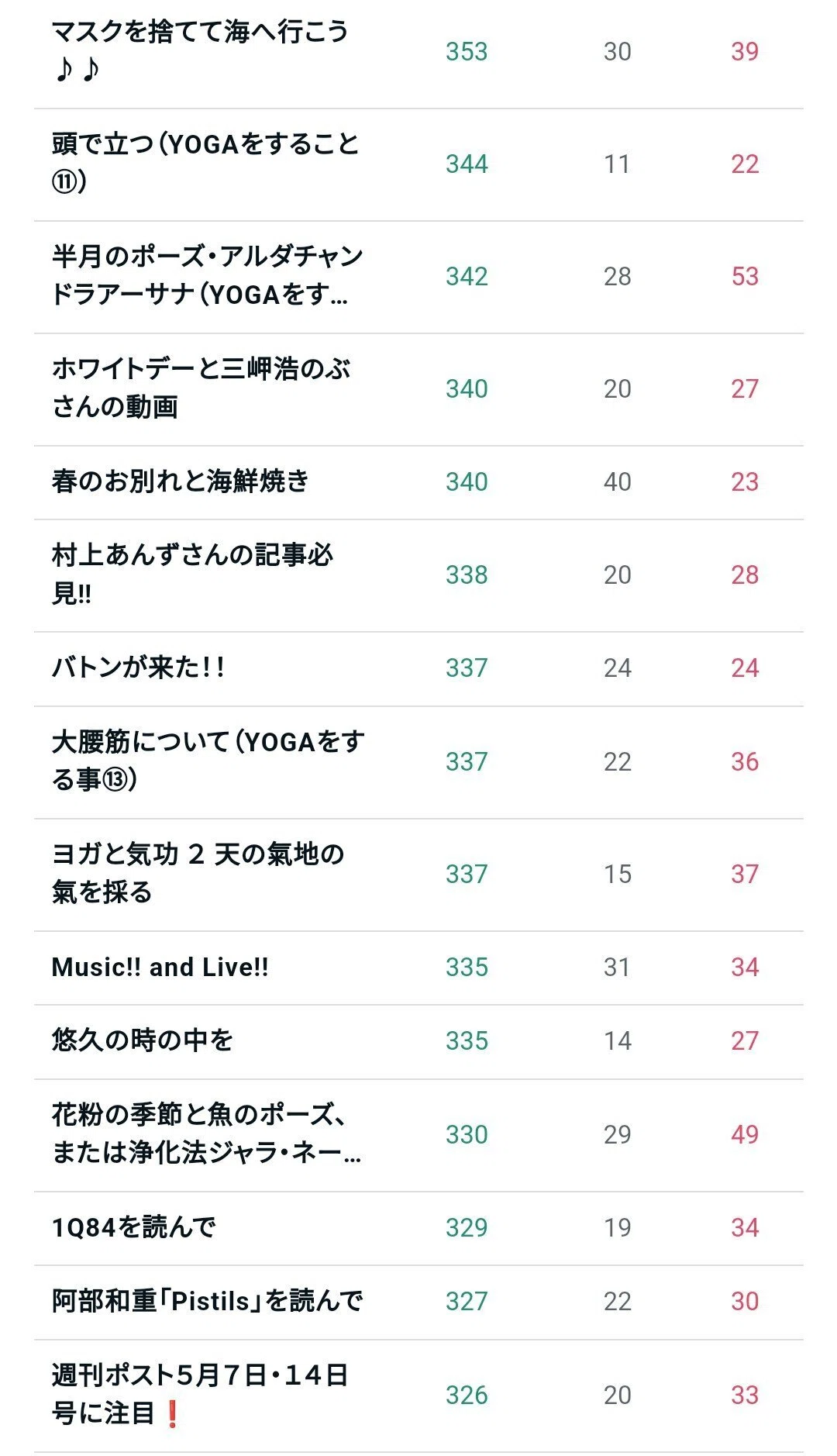Click view count 353 in first row
The height and width of the screenshot is (1456, 837).
(x=467, y=51)
